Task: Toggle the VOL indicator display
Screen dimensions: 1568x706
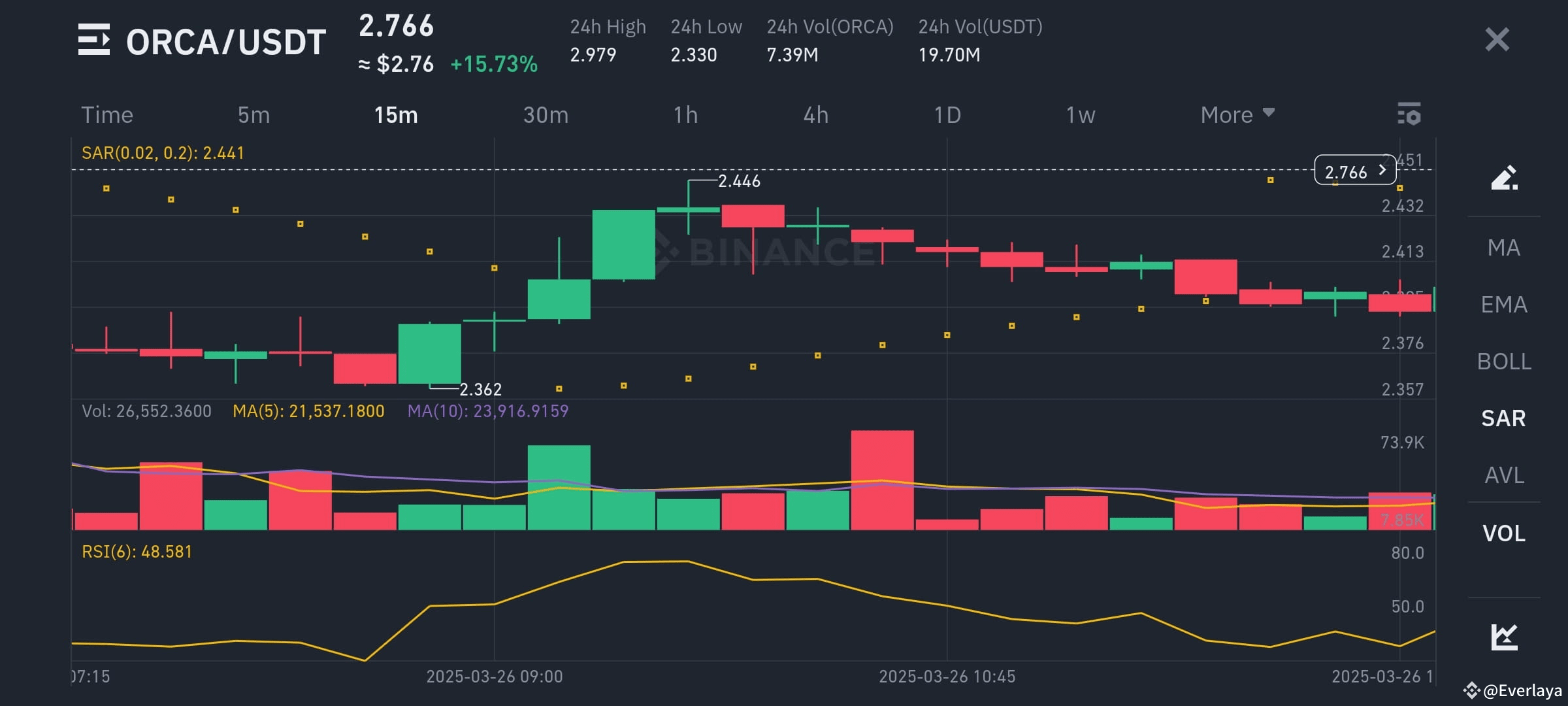Action: 1503,533
